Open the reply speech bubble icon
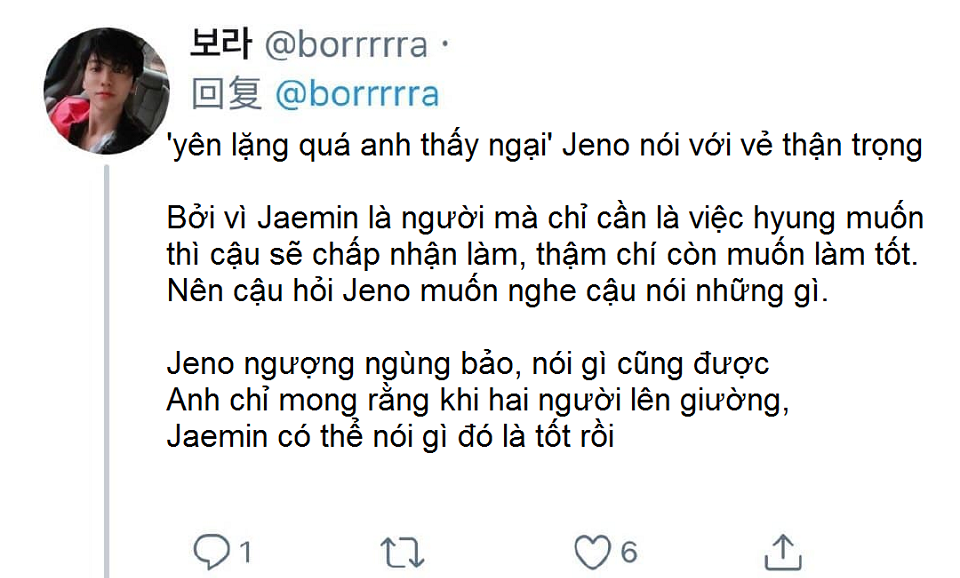 coord(211,552)
